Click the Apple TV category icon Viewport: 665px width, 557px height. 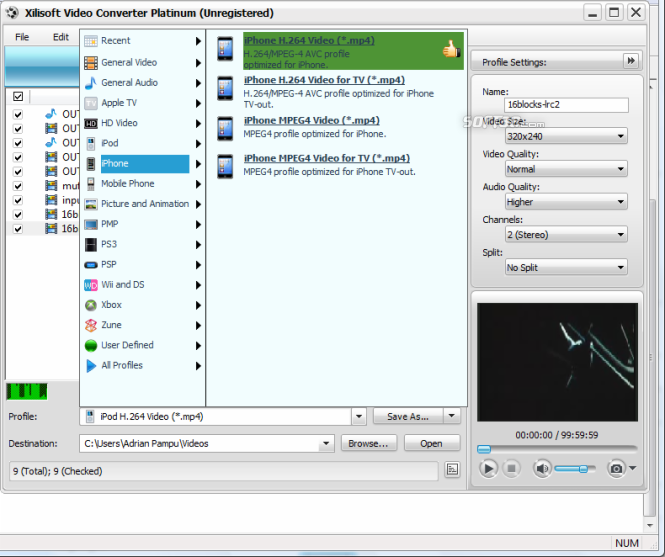[x=91, y=103]
